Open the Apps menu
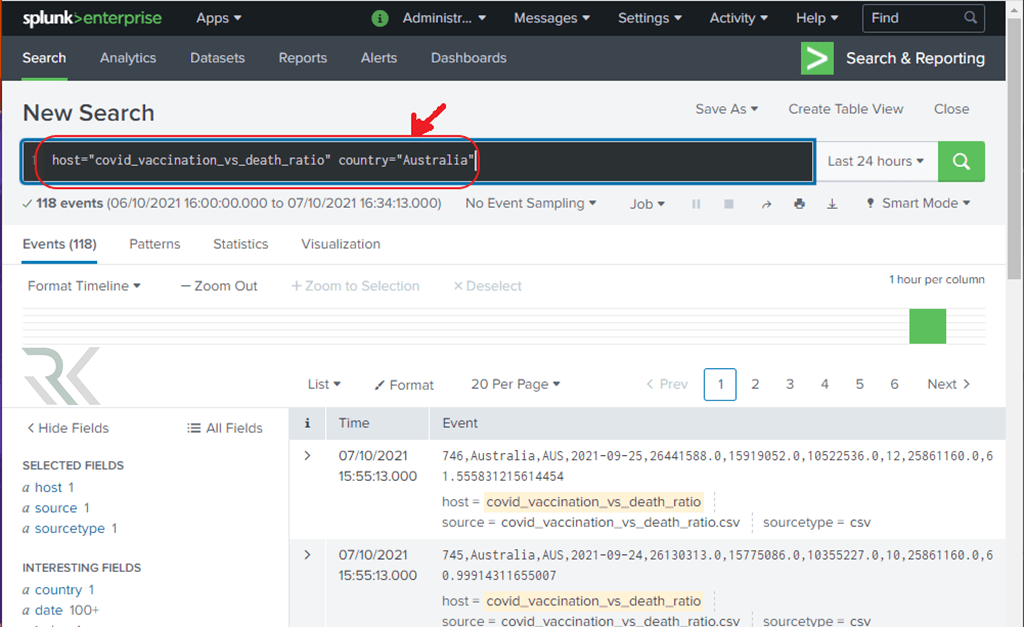This screenshot has width=1024, height=627. click(219, 18)
